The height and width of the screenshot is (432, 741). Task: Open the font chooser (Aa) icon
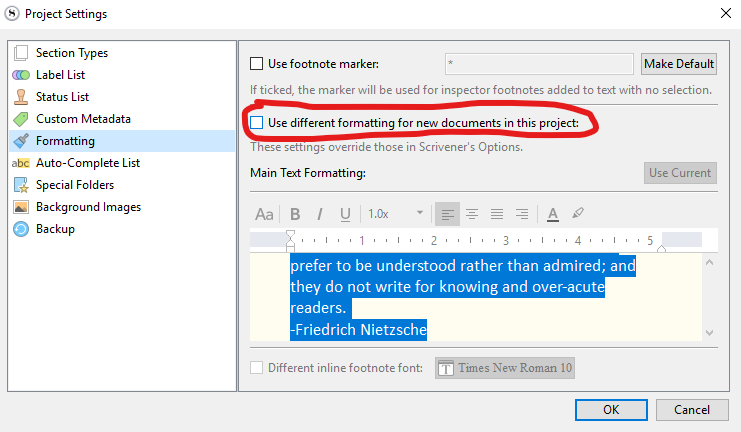265,213
